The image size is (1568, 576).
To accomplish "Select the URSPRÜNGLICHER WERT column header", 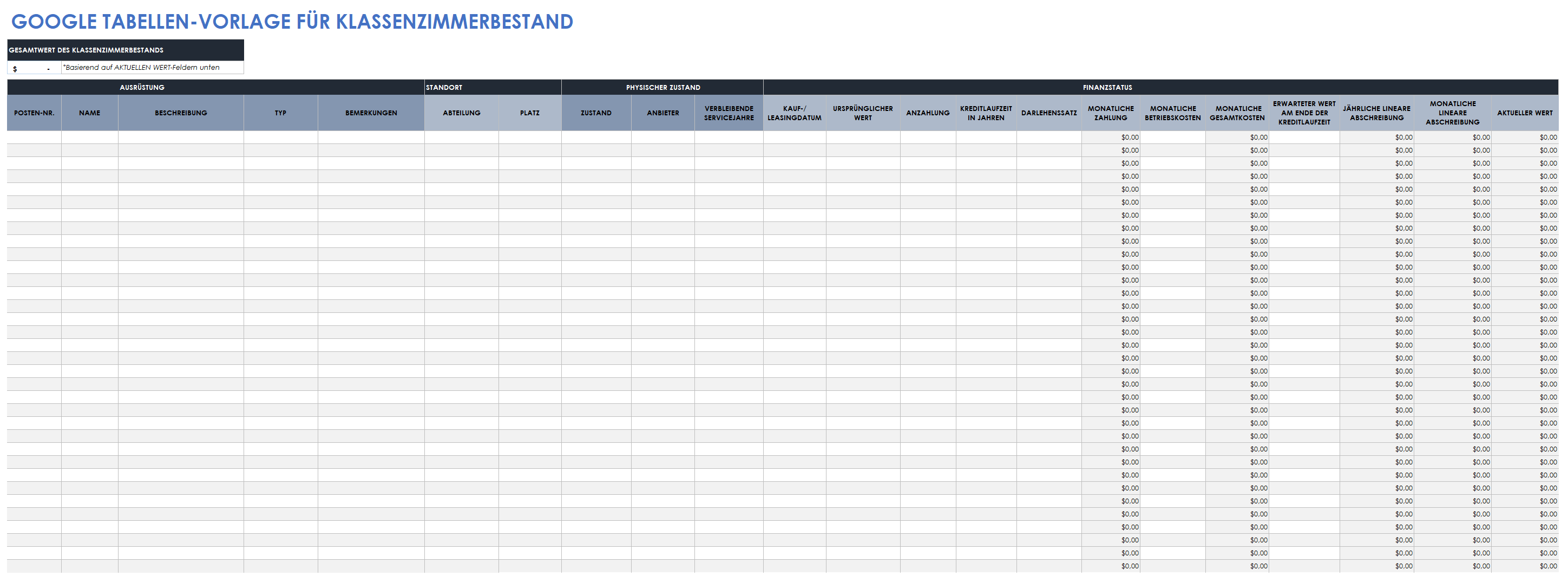I will tap(863, 113).
